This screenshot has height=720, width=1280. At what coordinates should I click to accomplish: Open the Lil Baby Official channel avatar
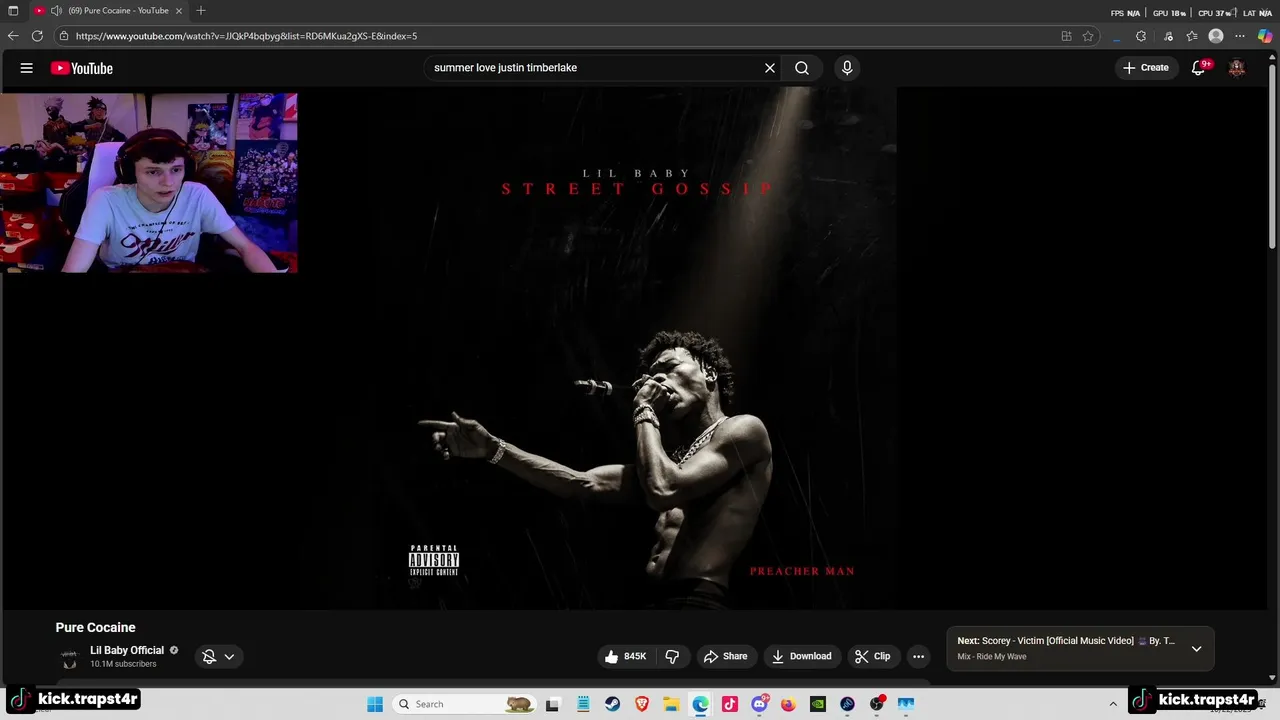point(69,657)
